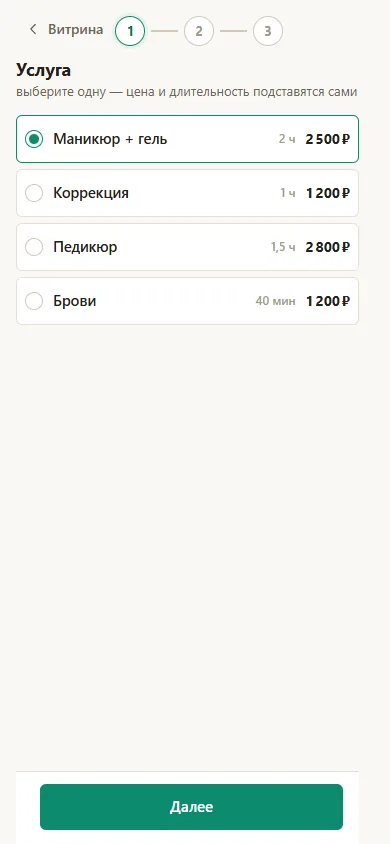This screenshot has height=844, width=390.
Task: Click the 2 800 ₽ price of Педикюр
Action: click(328, 247)
